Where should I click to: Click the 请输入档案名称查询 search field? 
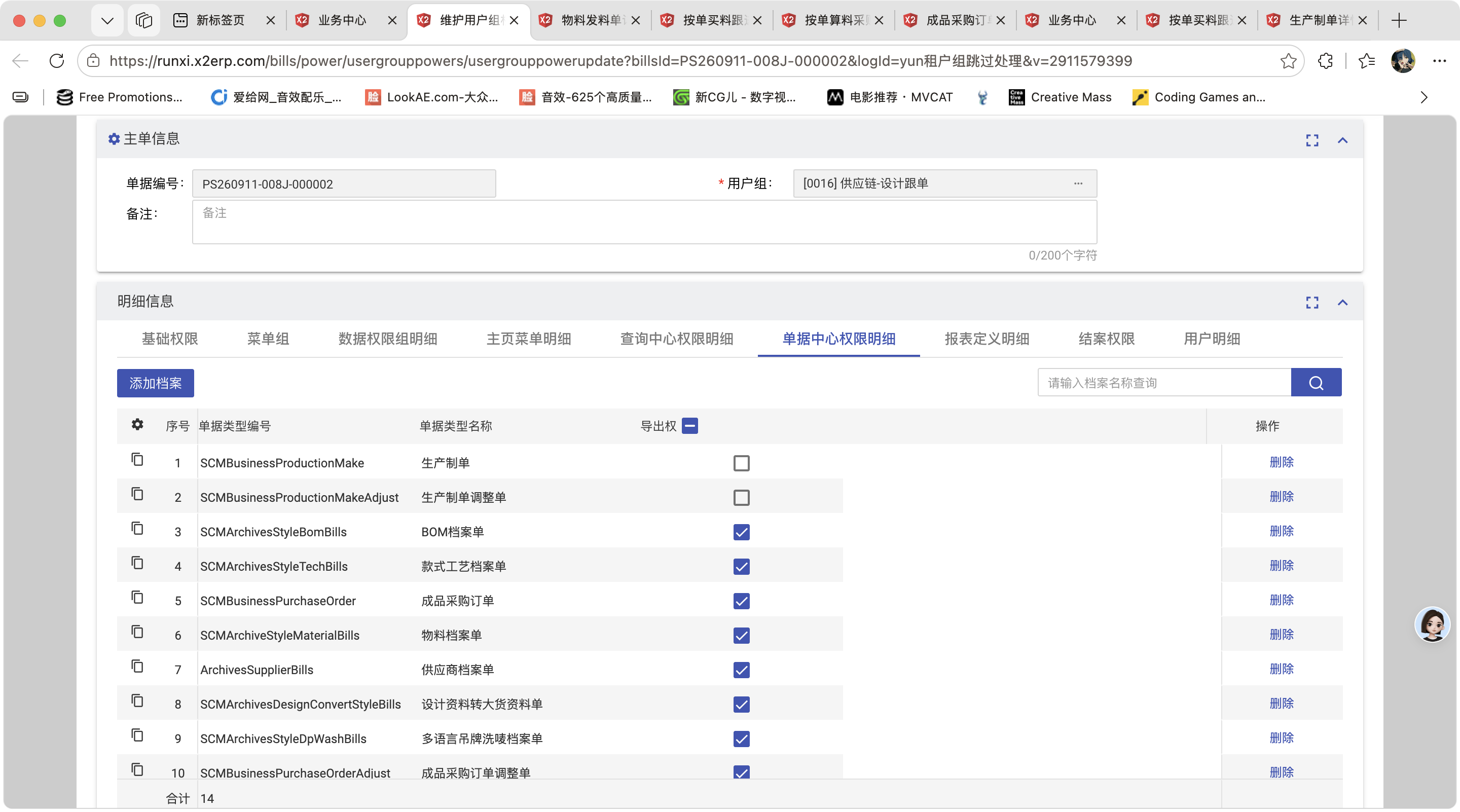pos(1164,383)
